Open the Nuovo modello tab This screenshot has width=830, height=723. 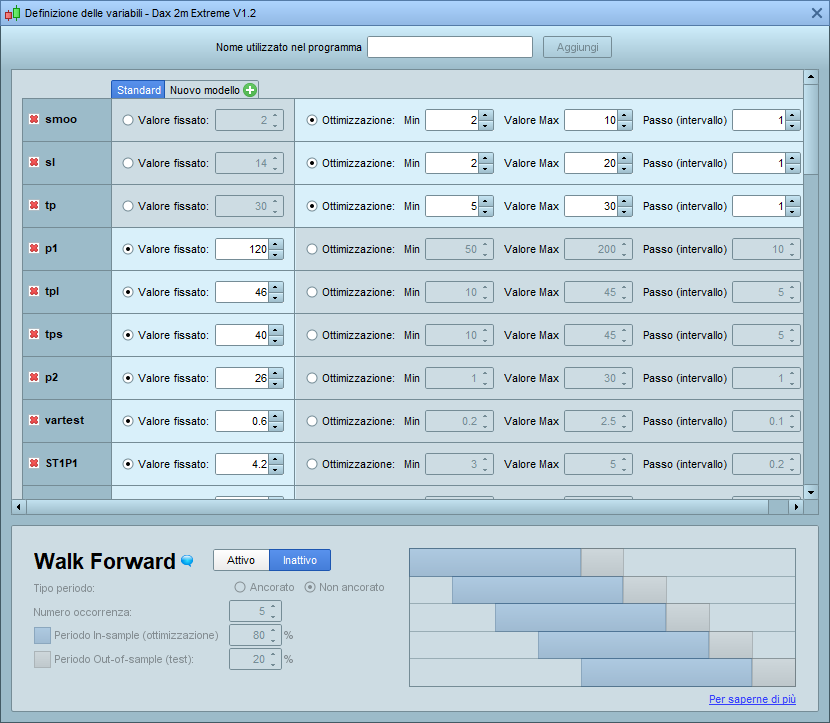204,90
